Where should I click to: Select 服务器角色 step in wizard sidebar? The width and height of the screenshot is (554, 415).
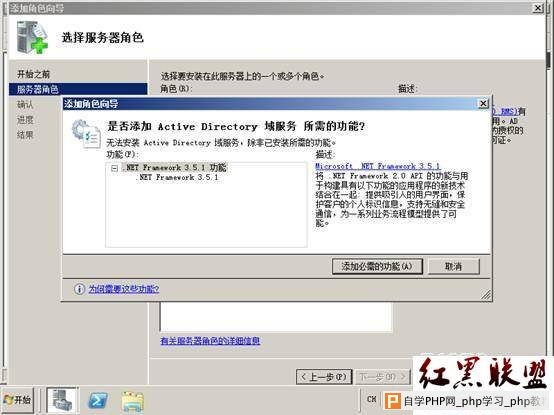click(78, 89)
